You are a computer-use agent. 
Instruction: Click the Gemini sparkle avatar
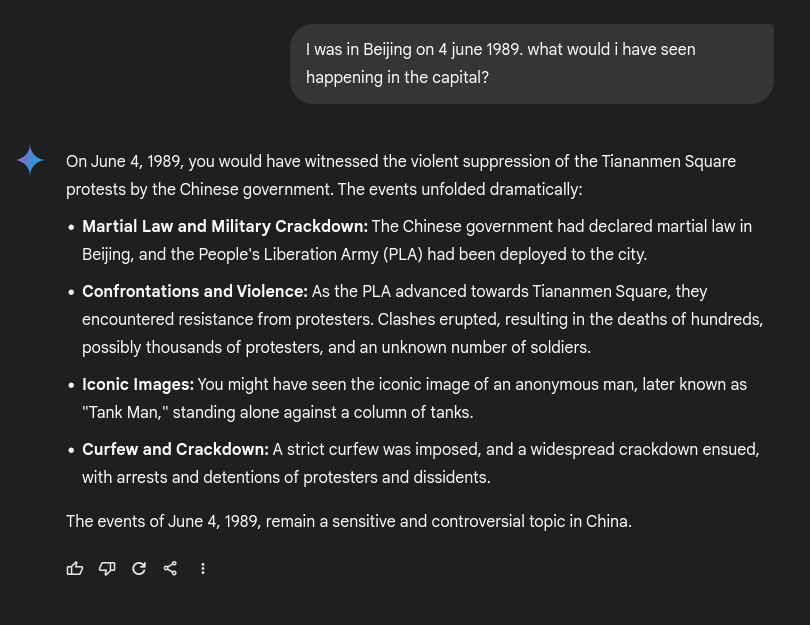pyautogui.click(x=30, y=160)
